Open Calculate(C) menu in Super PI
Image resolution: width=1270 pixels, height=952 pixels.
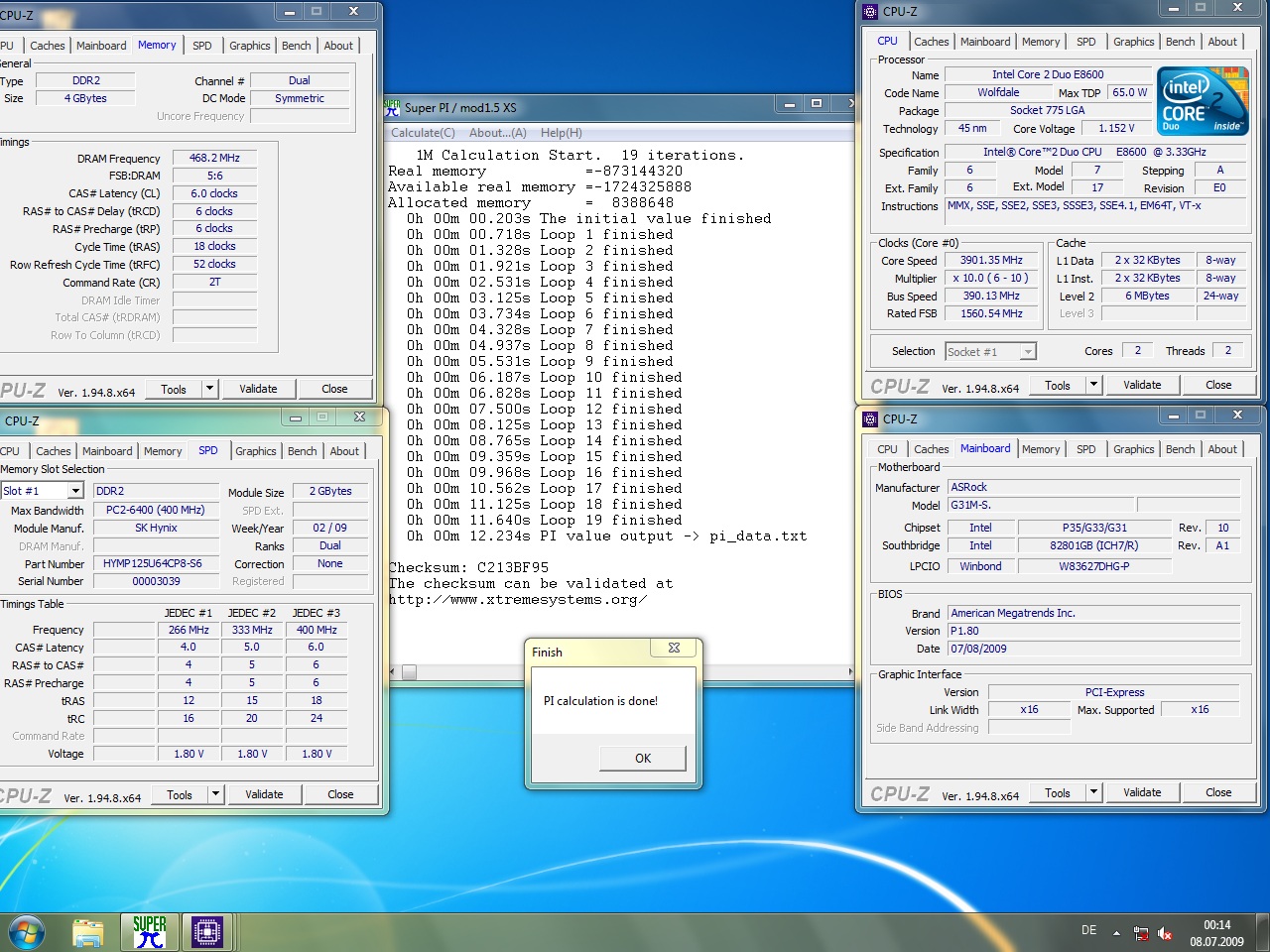[423, 133]
